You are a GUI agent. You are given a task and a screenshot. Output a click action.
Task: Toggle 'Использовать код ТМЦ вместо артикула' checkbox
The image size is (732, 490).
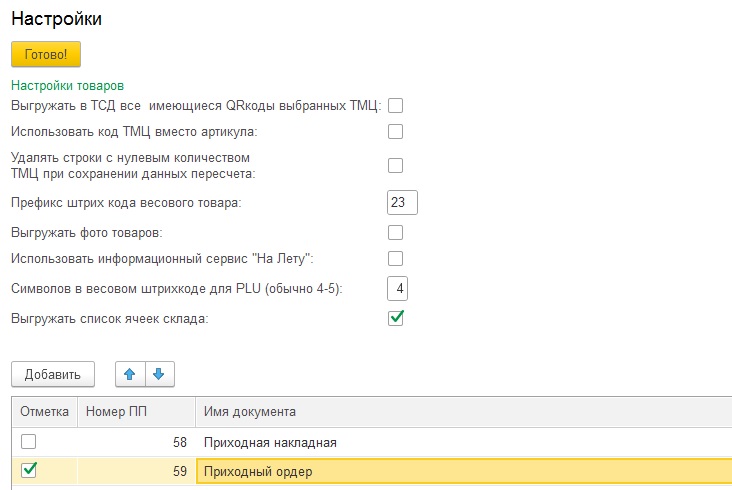click(395, 131)
